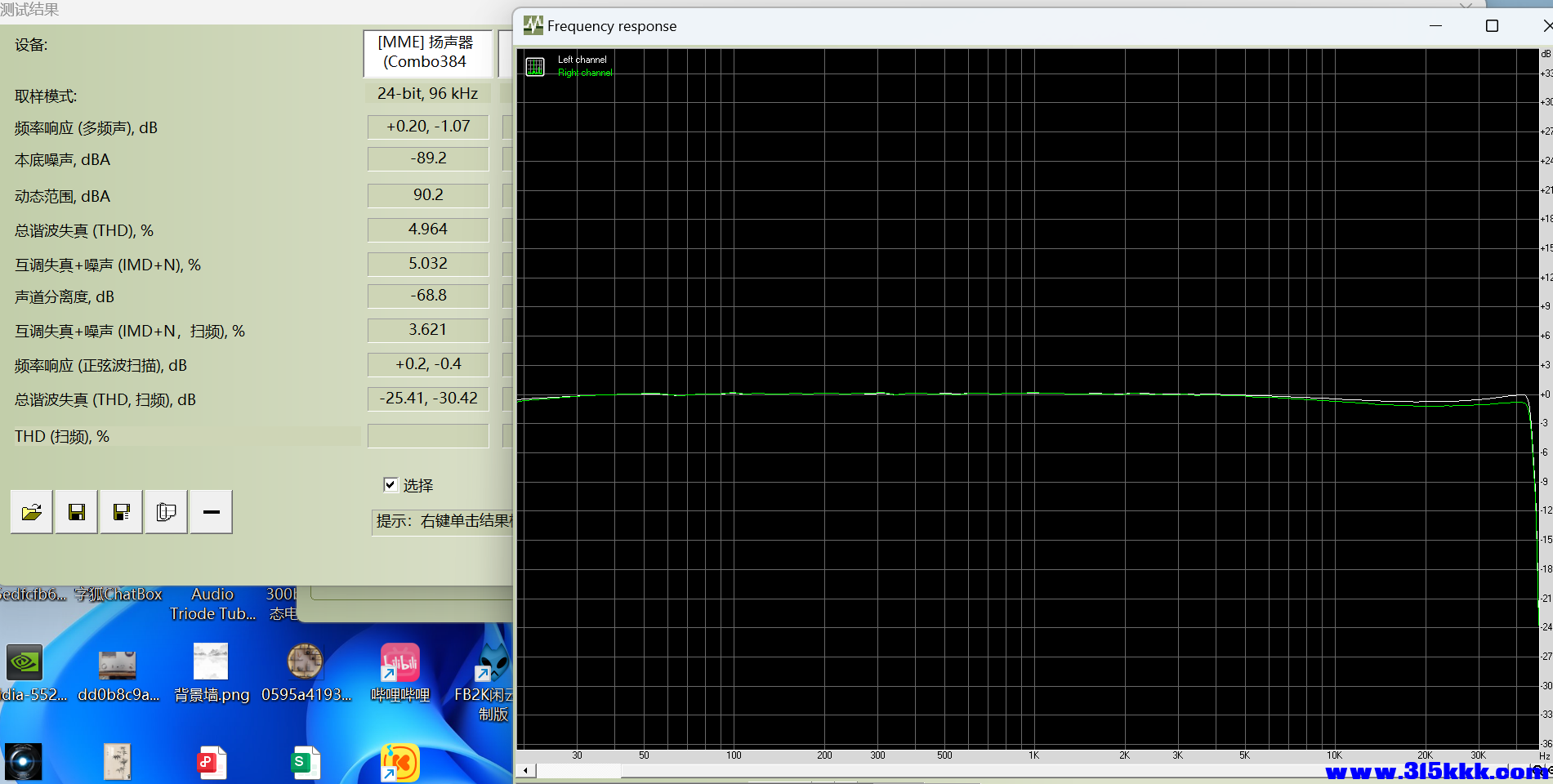Open a saved results file with the folder icon
1553x784 pixels.
32,512
